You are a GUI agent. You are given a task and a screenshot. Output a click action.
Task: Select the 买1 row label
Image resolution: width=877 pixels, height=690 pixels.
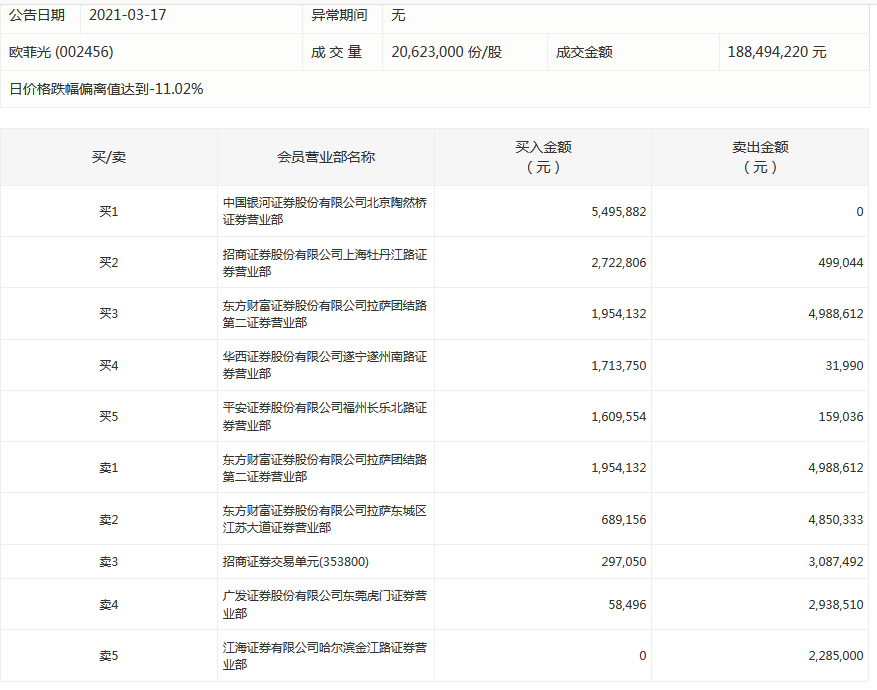coord(109,212)
